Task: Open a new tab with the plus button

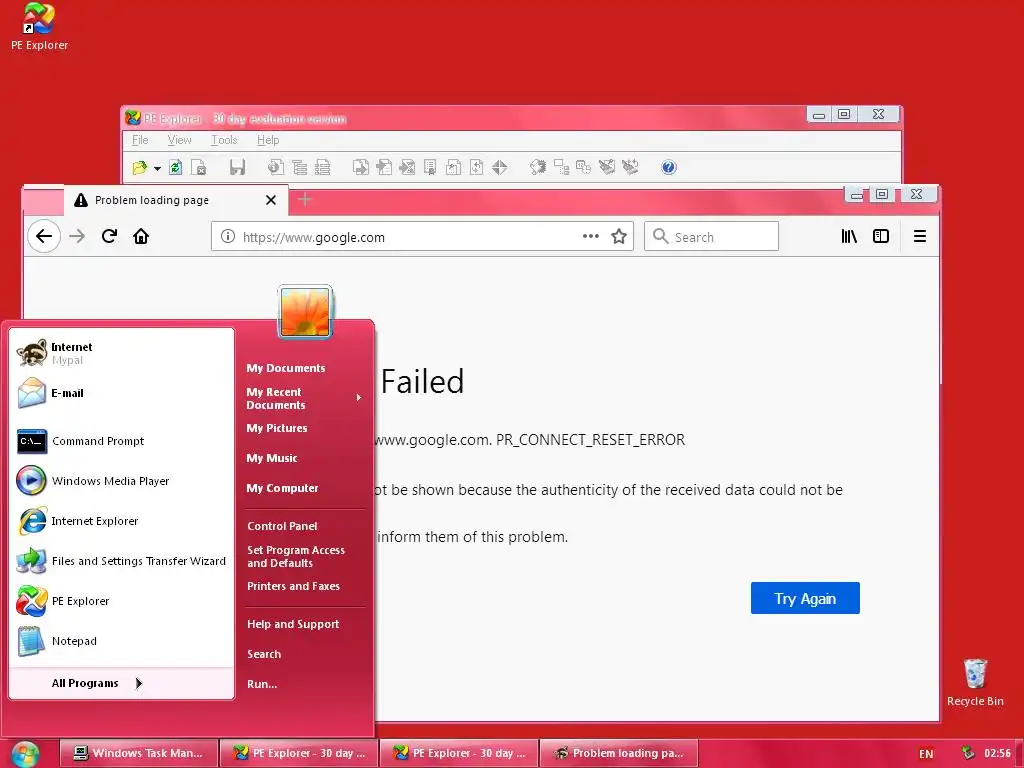Action: [304, 200]
